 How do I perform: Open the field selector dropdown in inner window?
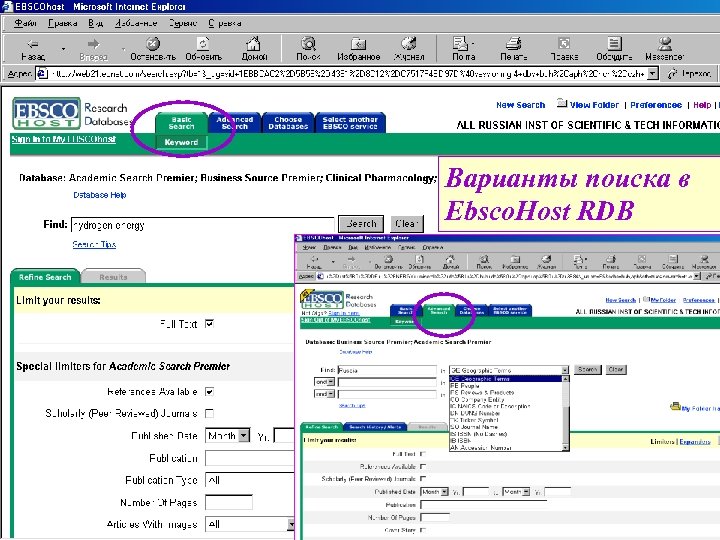[565, 370]
